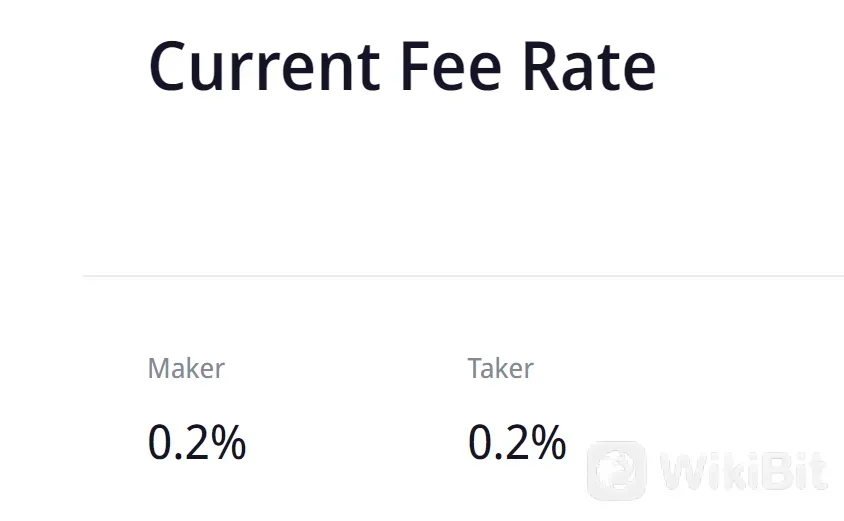Click the leading zero of Maker's fee
Screen dimensions: 844x521
pos(160,442)
